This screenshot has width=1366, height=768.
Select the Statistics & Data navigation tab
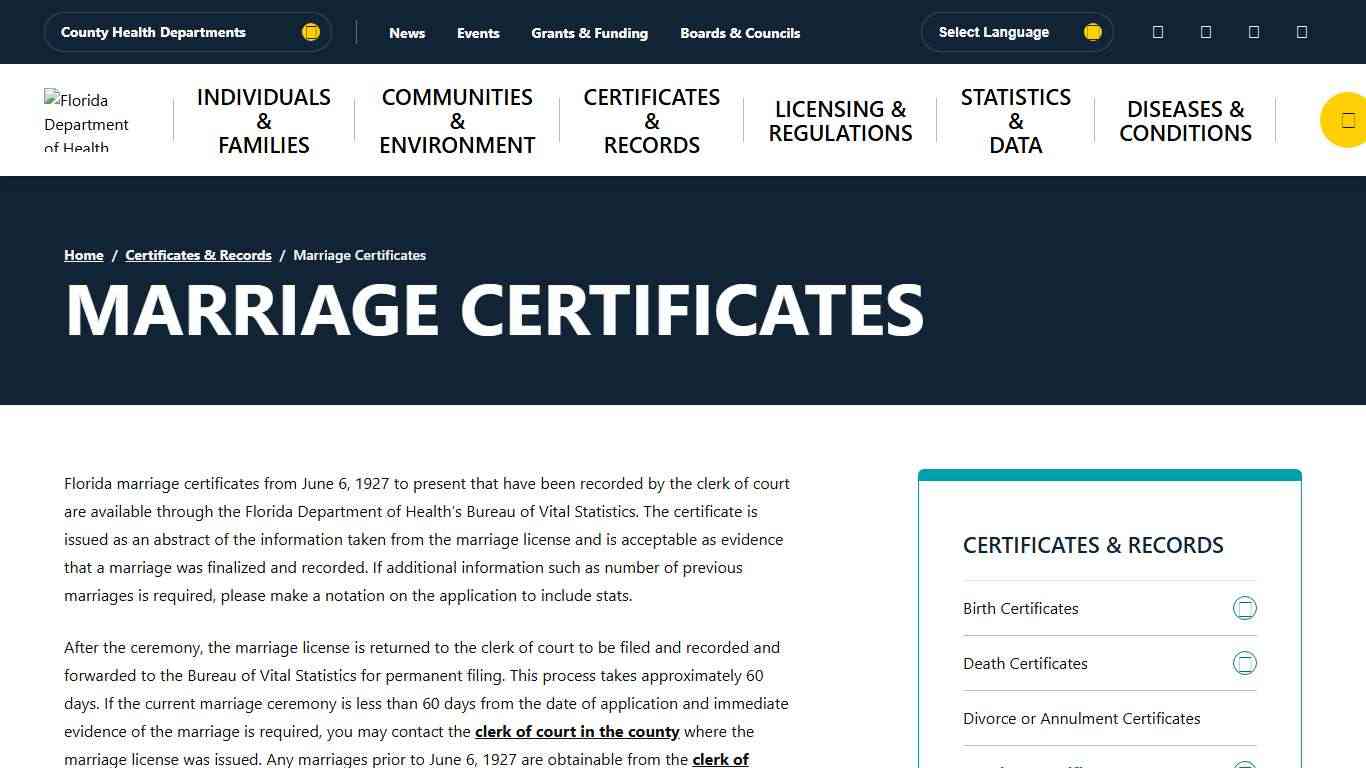tap(1015, 120)
